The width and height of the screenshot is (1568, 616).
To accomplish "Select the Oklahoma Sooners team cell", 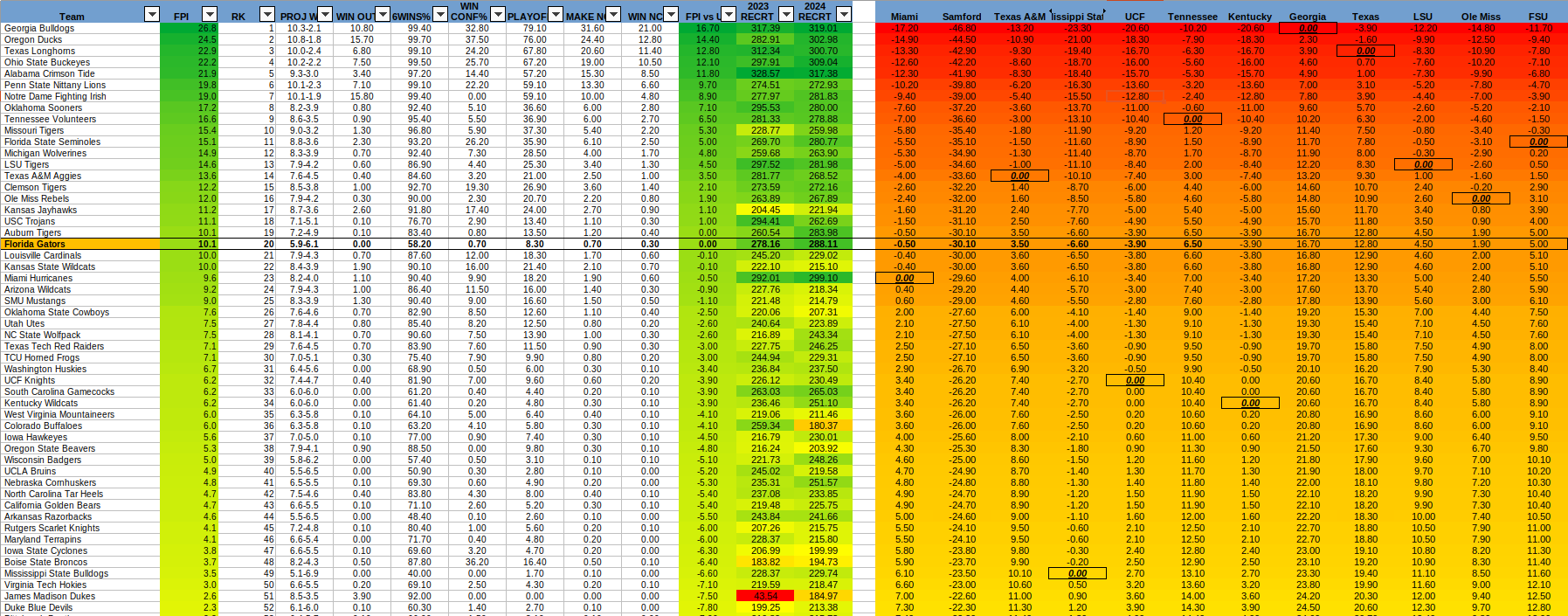I will tap(80, 107).
